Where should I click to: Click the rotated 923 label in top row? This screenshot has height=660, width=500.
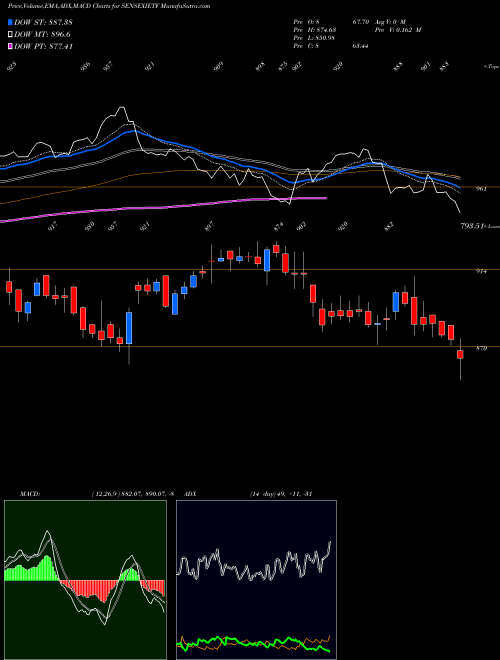[x=13, y=66]
